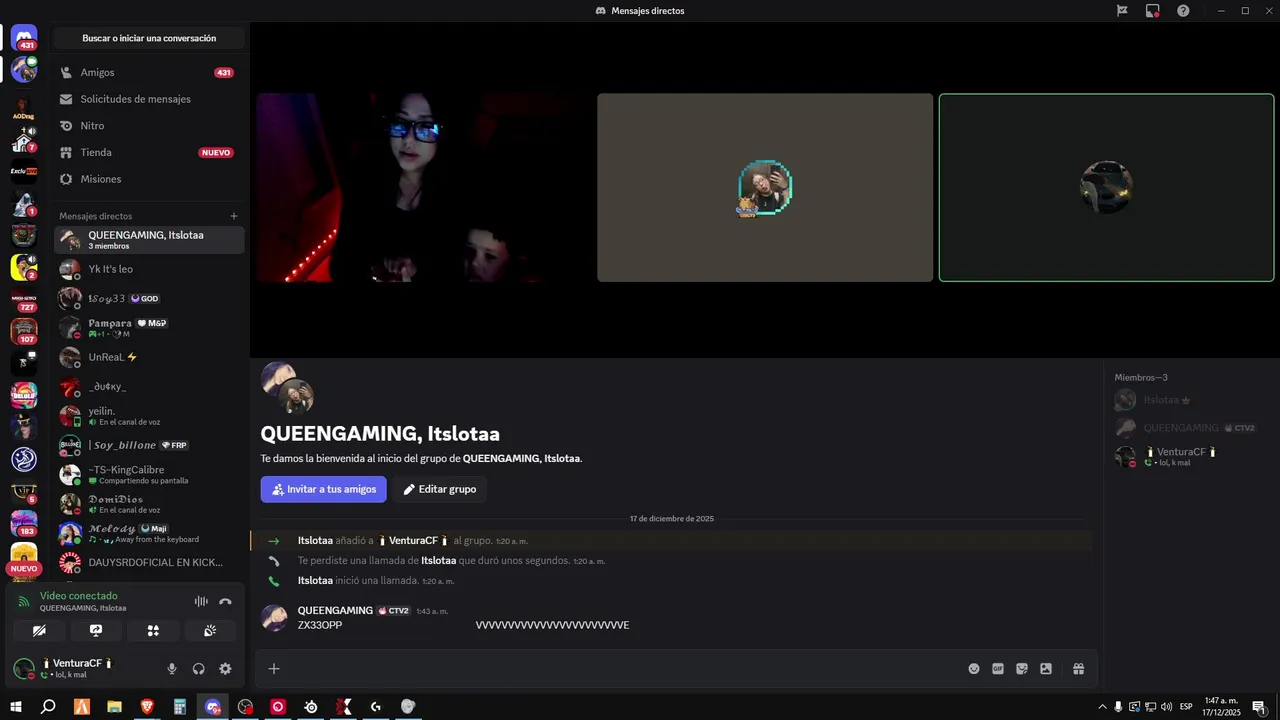
Task: Open Nitro in the sidebar
Action: [149, 126]
